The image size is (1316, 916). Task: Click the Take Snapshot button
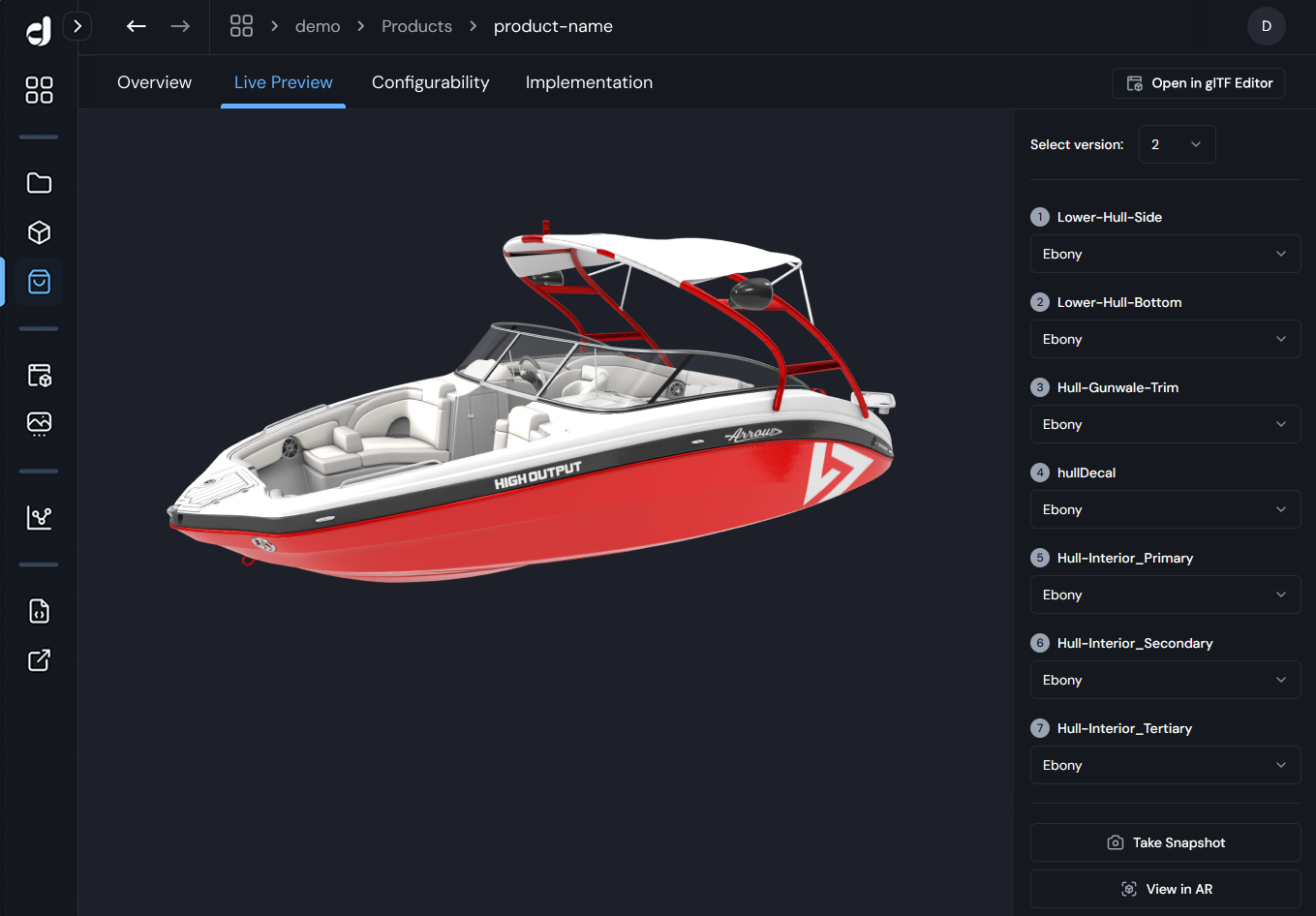pyautogui.click(x=1165, y=842)
